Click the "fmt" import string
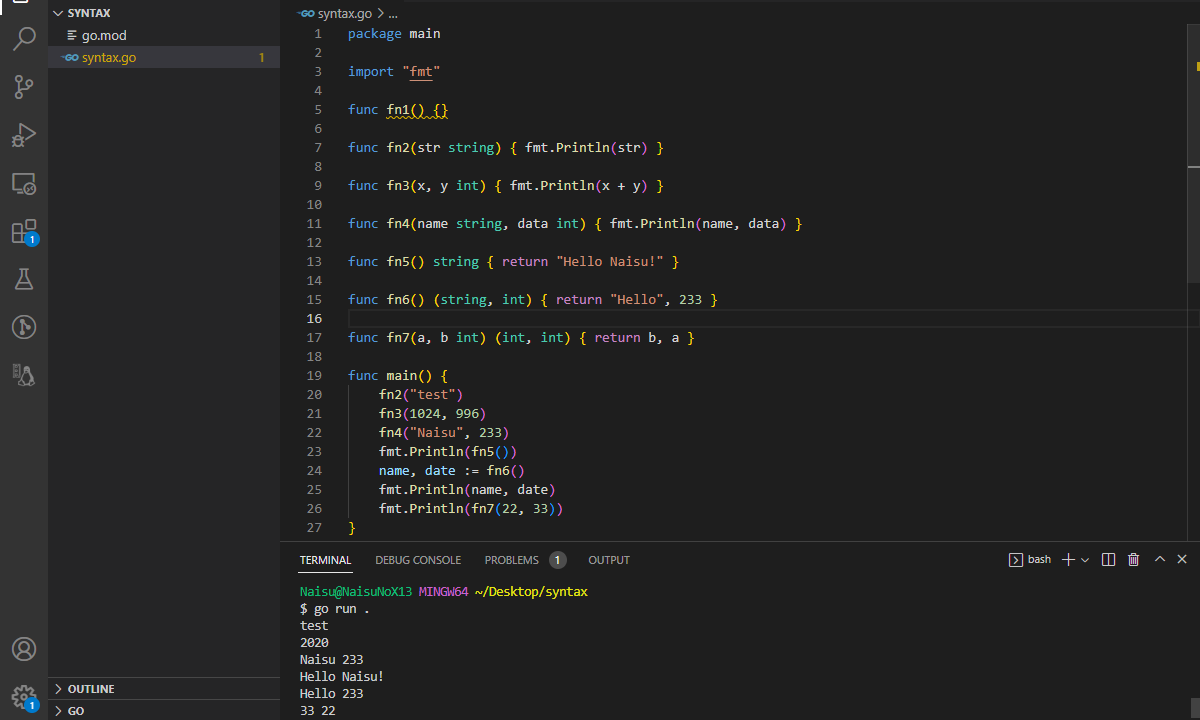This screenshot has width=1200, height=720. (x=421, y=72)
